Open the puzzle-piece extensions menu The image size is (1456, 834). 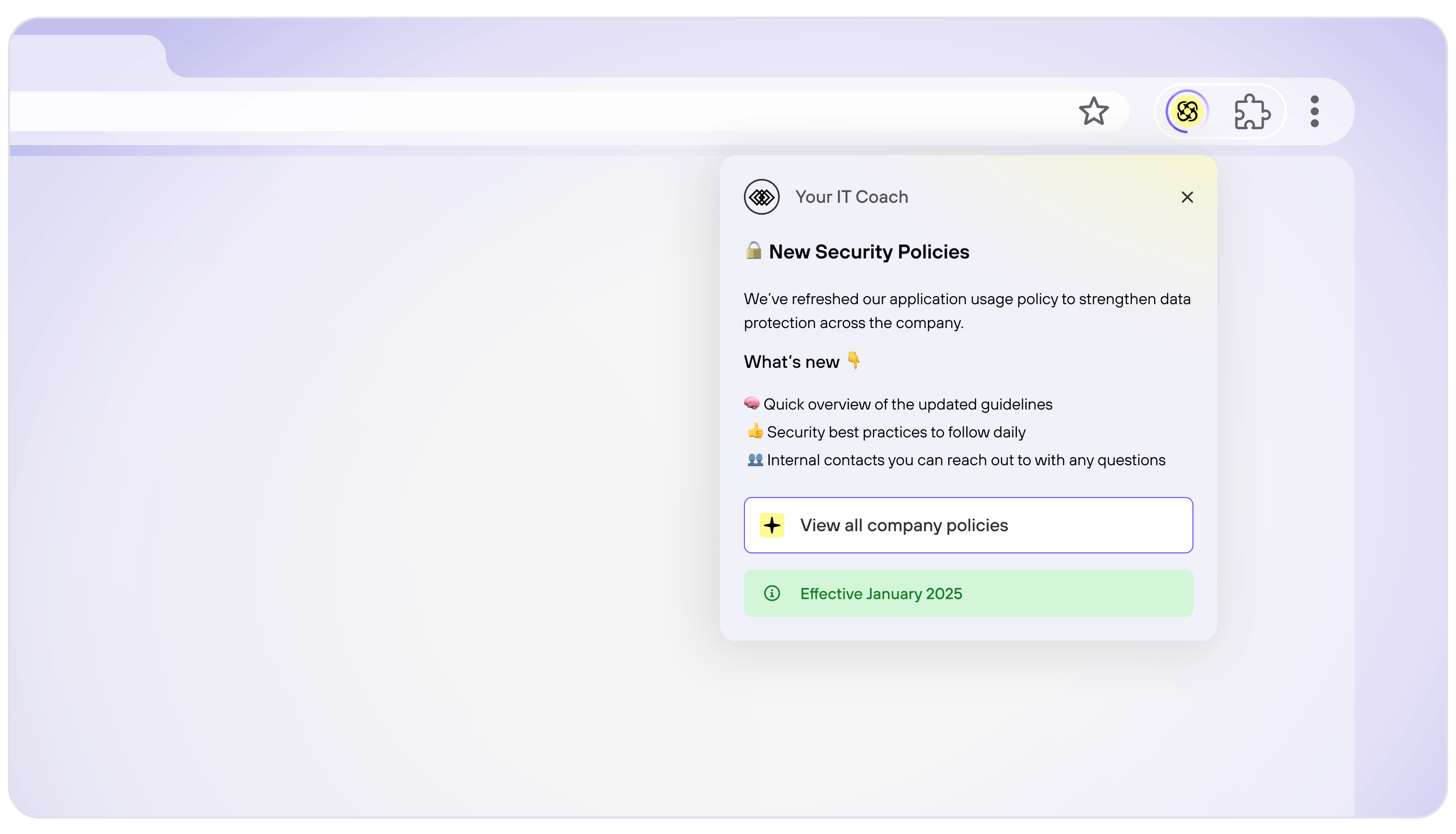(1252, 111)
